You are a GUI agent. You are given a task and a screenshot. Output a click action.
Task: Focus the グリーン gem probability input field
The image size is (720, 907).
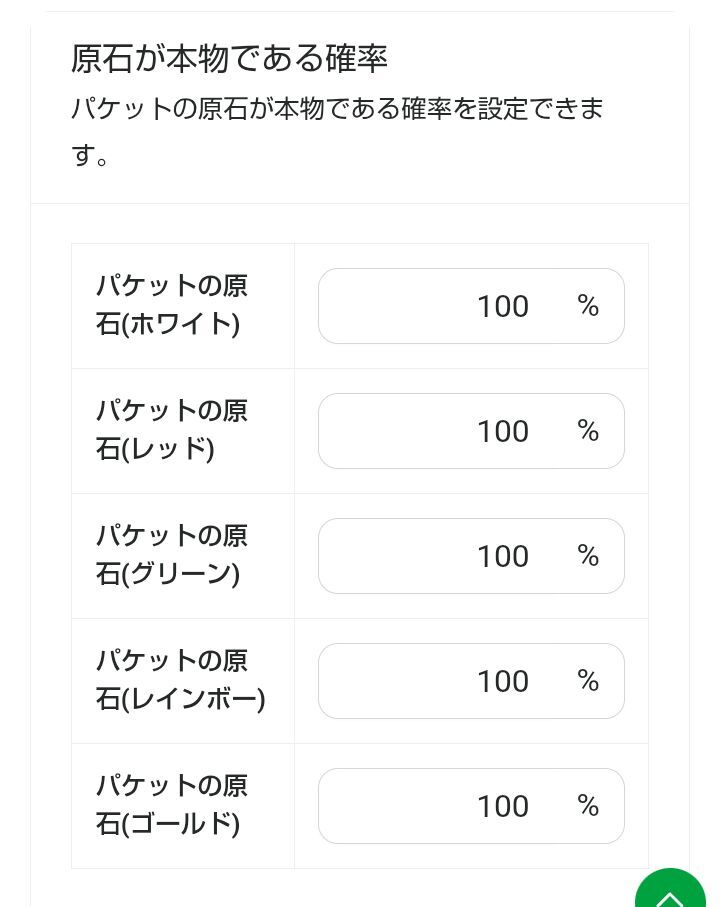tap(440, 556)
